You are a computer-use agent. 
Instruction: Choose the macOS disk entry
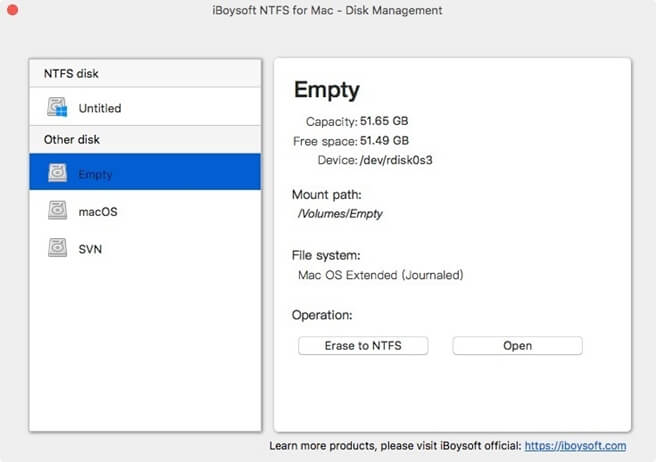click(145, 210)
